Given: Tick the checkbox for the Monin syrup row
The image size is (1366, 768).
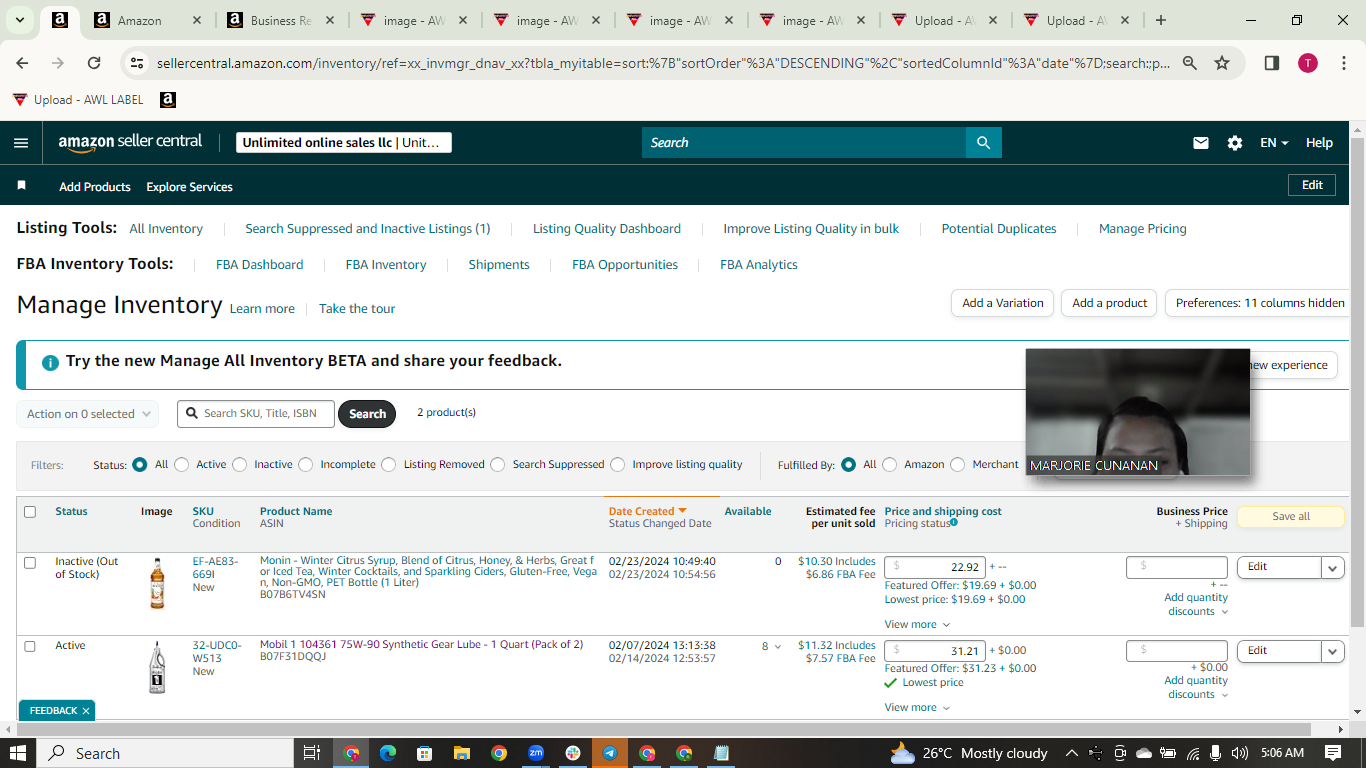Looking at the screenshot, I should tap(30, 563).
